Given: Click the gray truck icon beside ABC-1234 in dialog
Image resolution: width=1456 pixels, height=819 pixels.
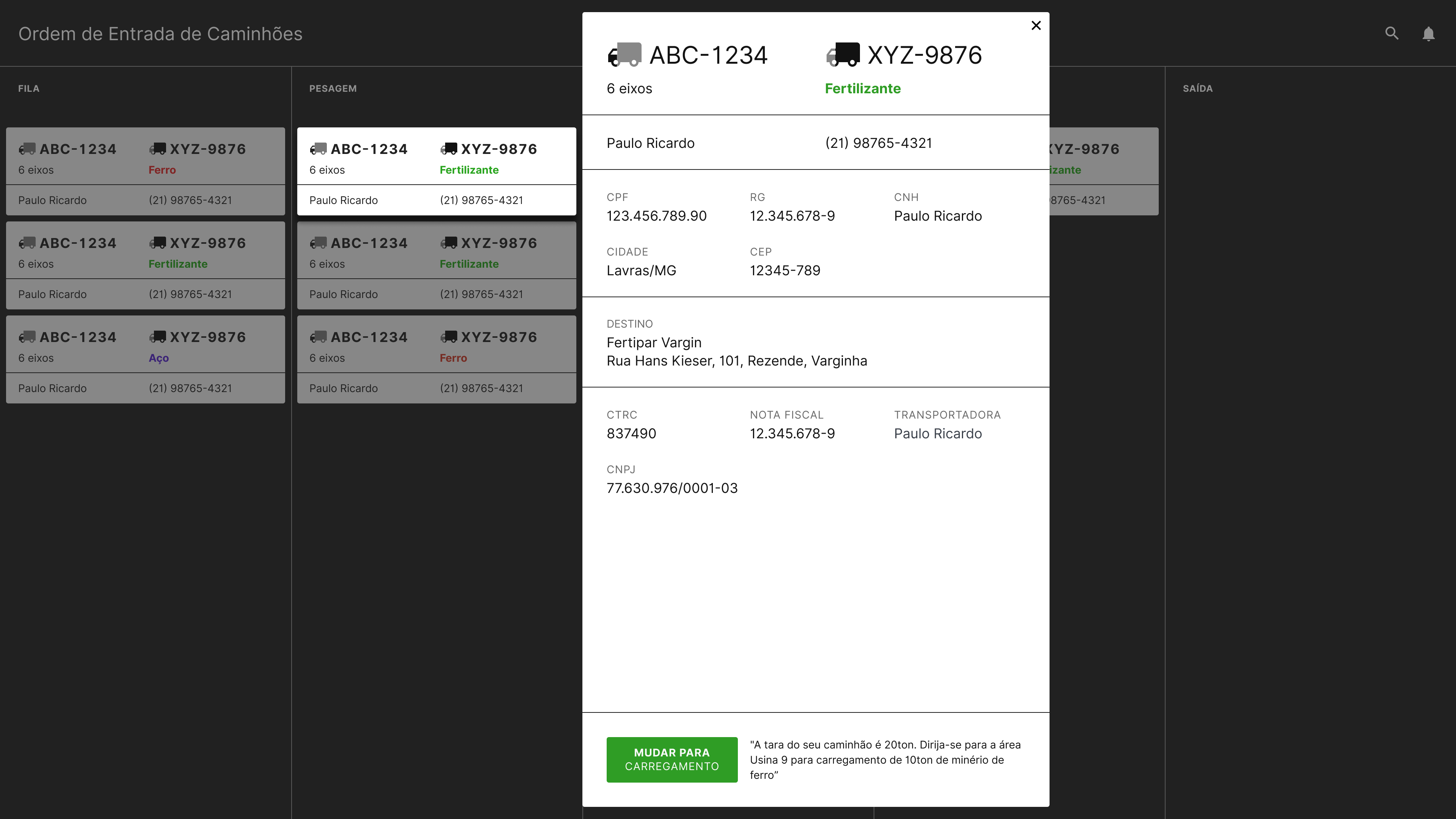Looking at the screenshot, I should click(x=624, y=55).
